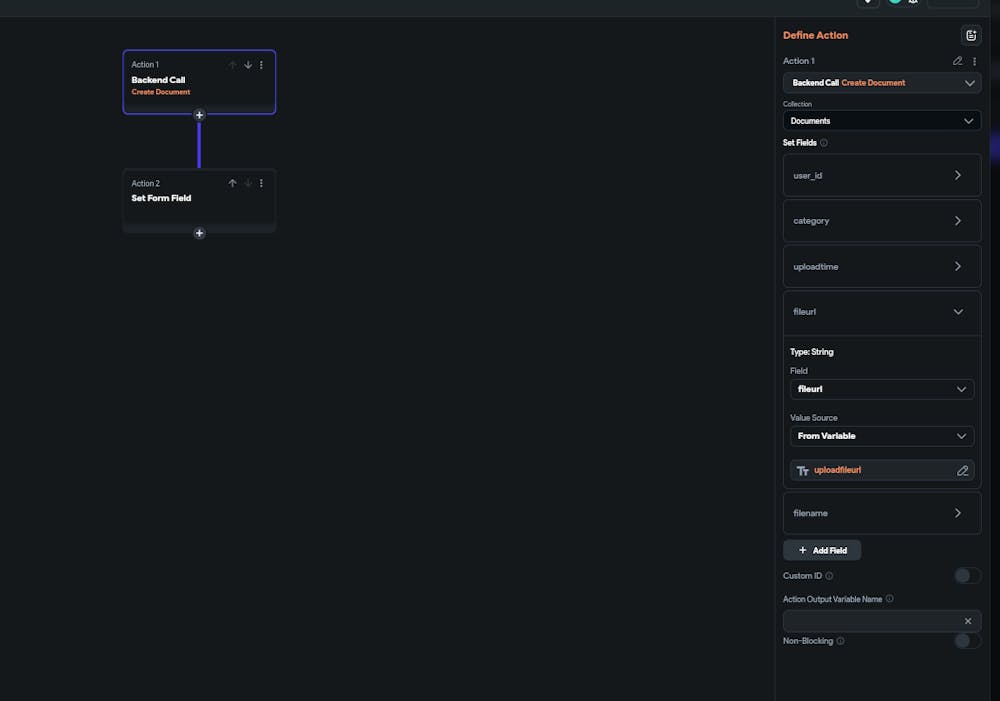Viewport: 1000px width, 701px height.
Task: Click Set Fields label
Action: click(799, 143)
